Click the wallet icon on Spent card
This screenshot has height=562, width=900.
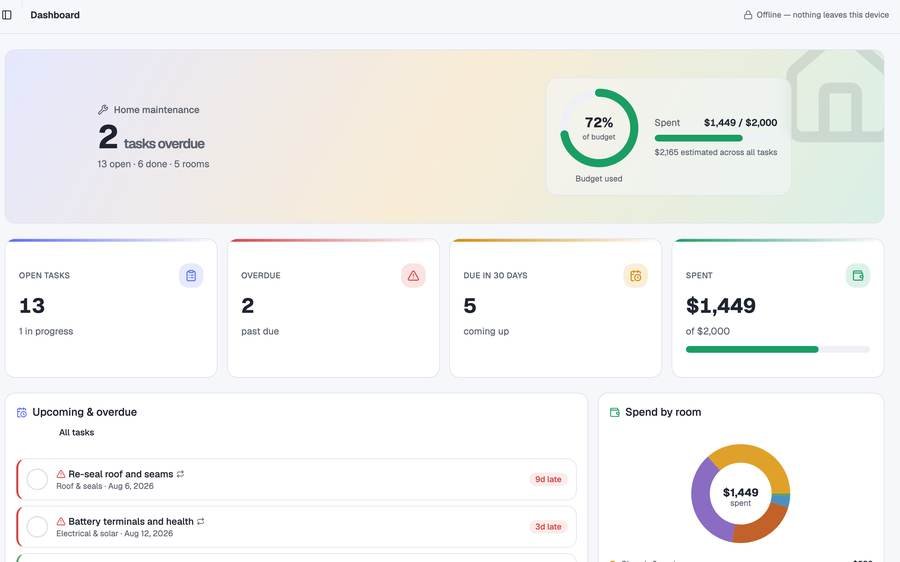click(x=858, y=276)
